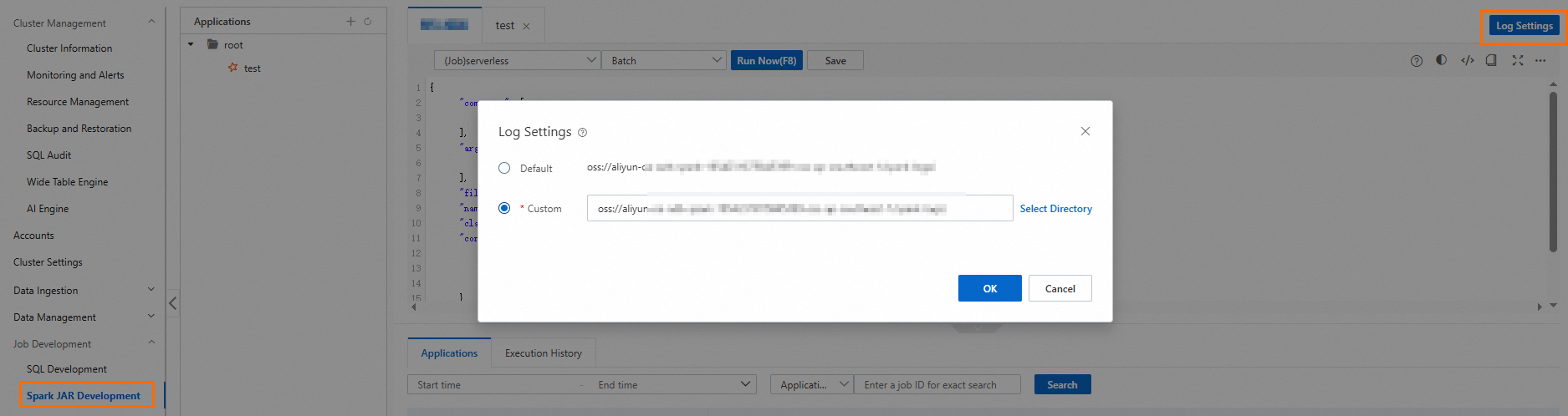1568x416 pixels.
Task: Open Cluster Settings page
Action: 48,262
